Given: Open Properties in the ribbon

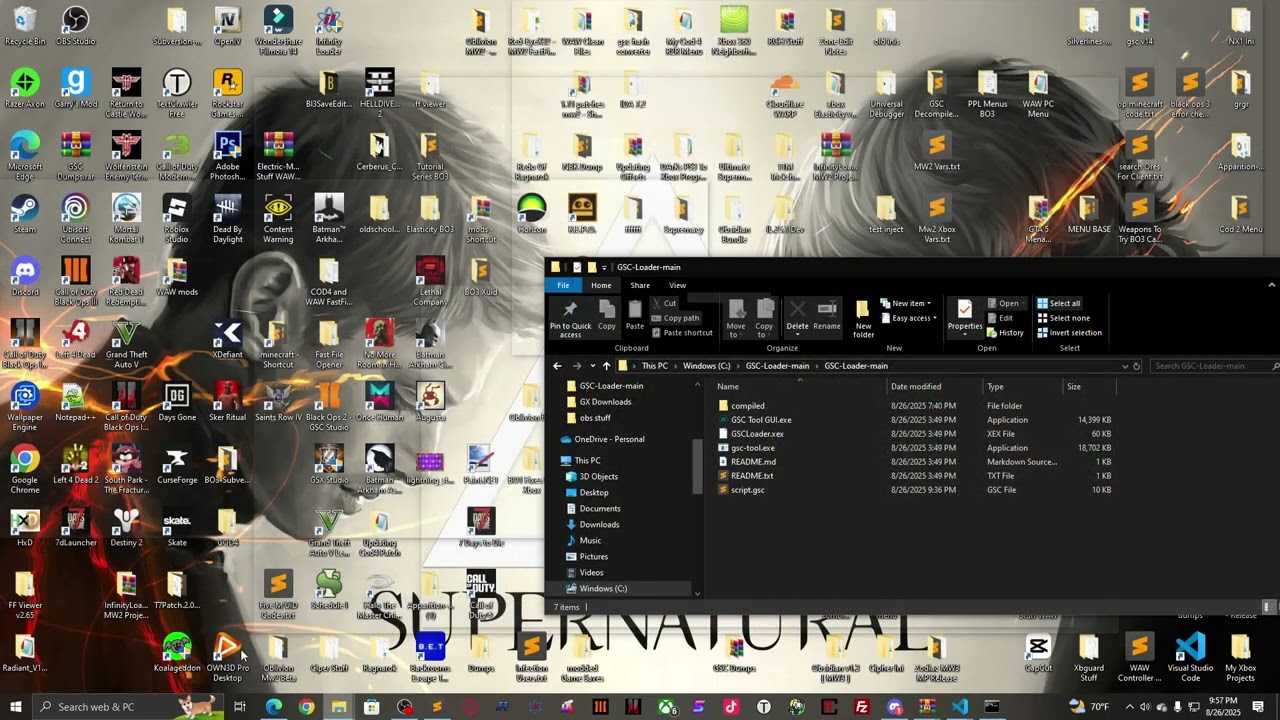Looking at the screenshot, I should click(965, 316).
